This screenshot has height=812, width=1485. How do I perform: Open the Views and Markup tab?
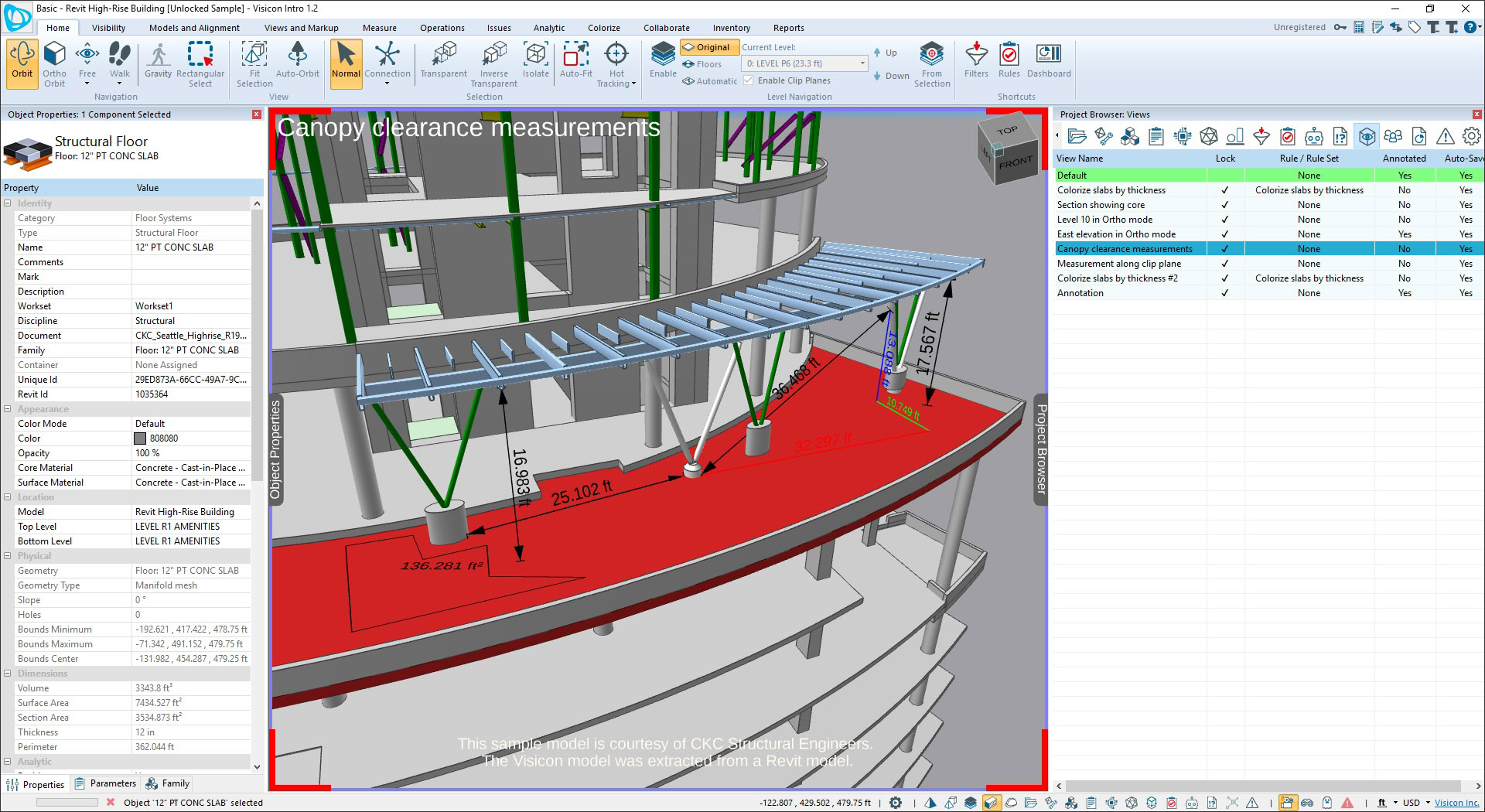pyautogui.click(x=301, y=28)
